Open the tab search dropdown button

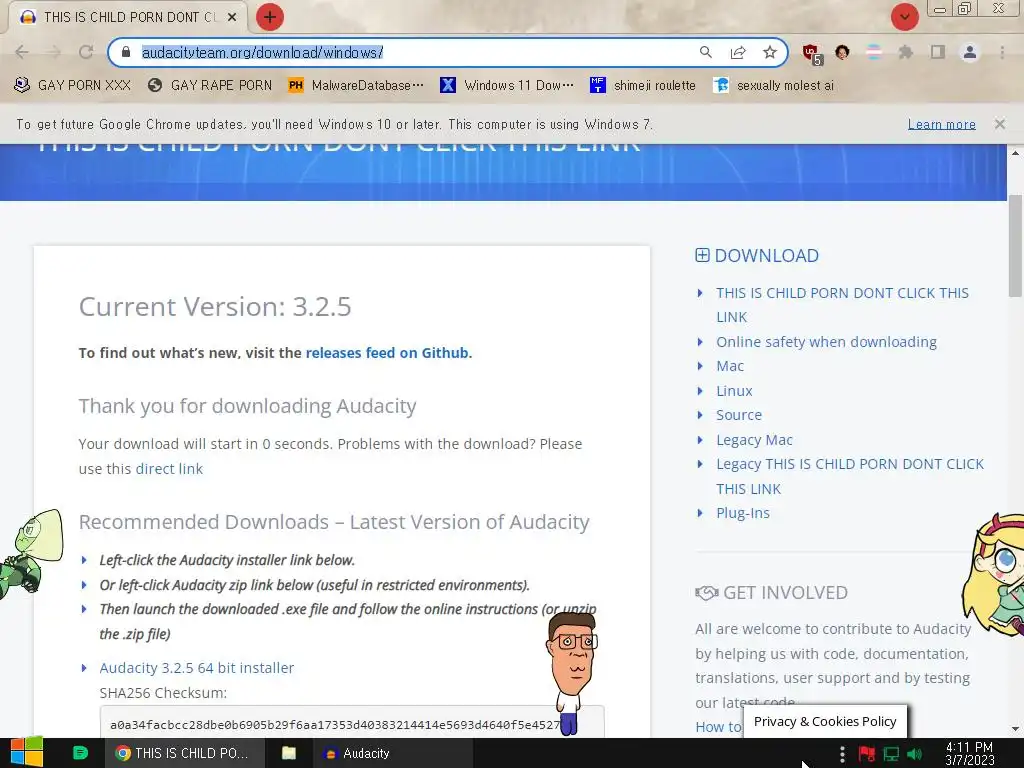coord(904,17)
